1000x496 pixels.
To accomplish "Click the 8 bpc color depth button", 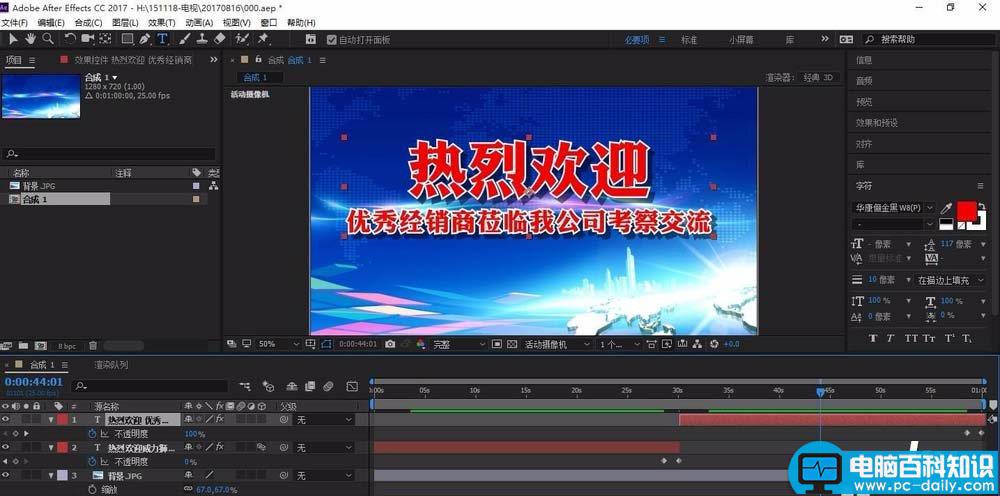I will 66,346.
